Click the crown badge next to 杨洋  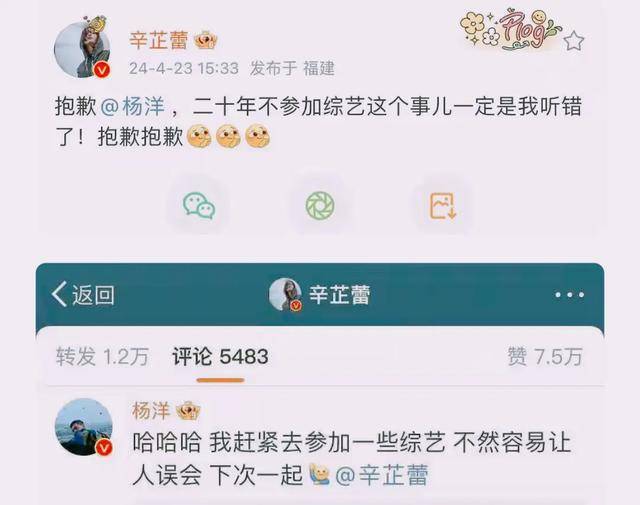click(x=188, y=411)
